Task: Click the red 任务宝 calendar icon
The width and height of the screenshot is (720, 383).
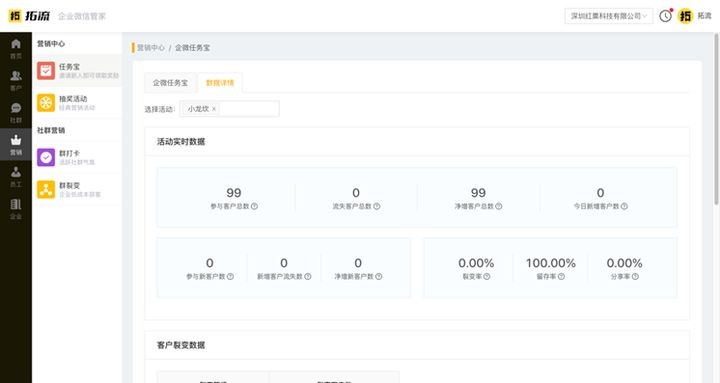Action: 46,71
